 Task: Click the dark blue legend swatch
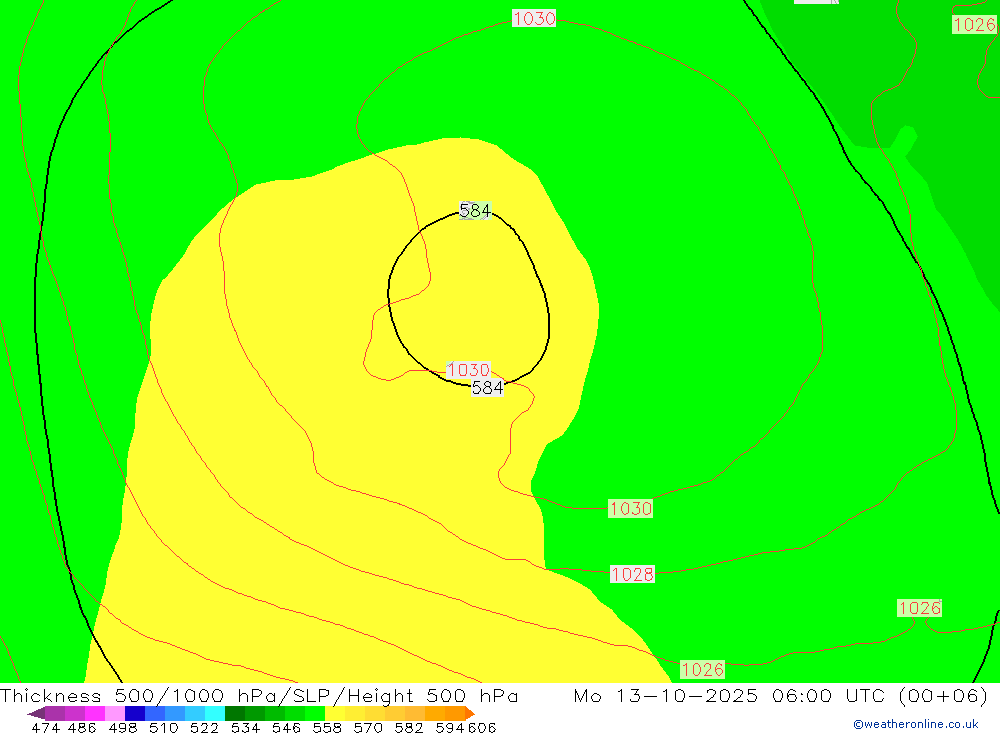pos(135,713)
